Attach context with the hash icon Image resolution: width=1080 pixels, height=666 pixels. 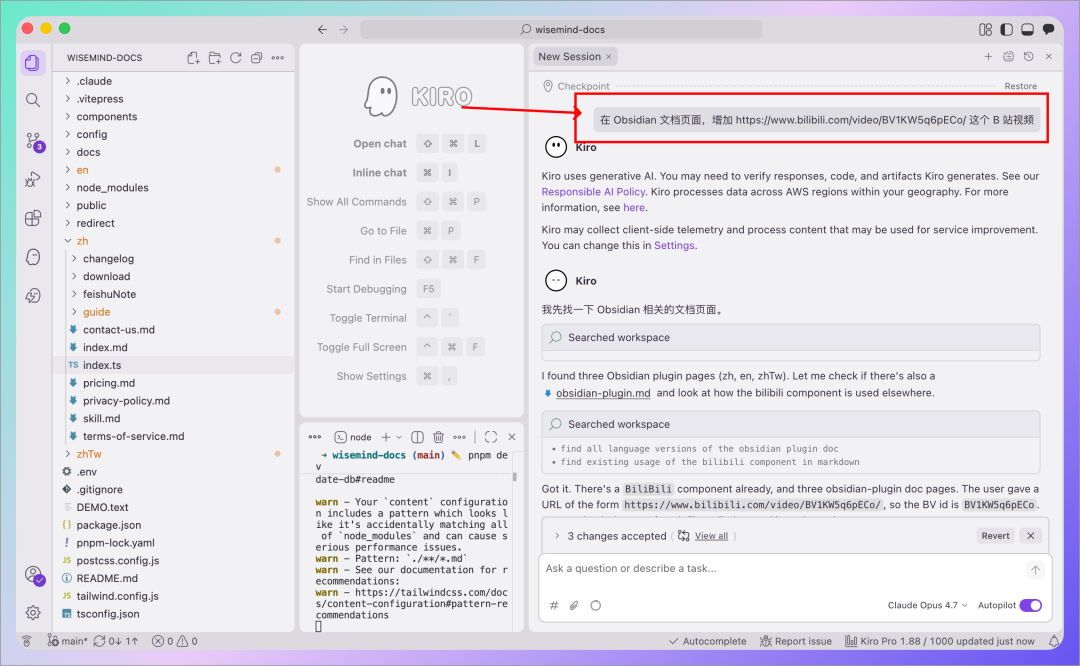tap(554, 605)
